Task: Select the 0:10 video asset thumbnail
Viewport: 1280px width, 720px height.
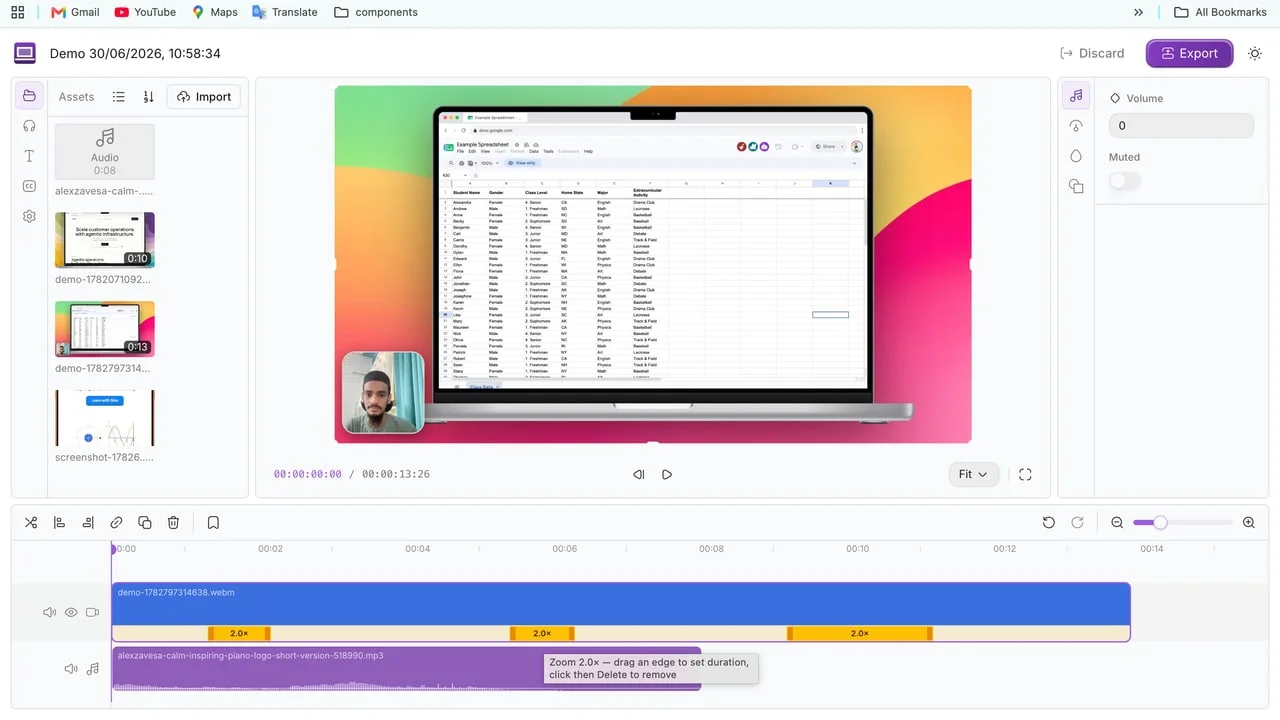Action: point(105,240)
